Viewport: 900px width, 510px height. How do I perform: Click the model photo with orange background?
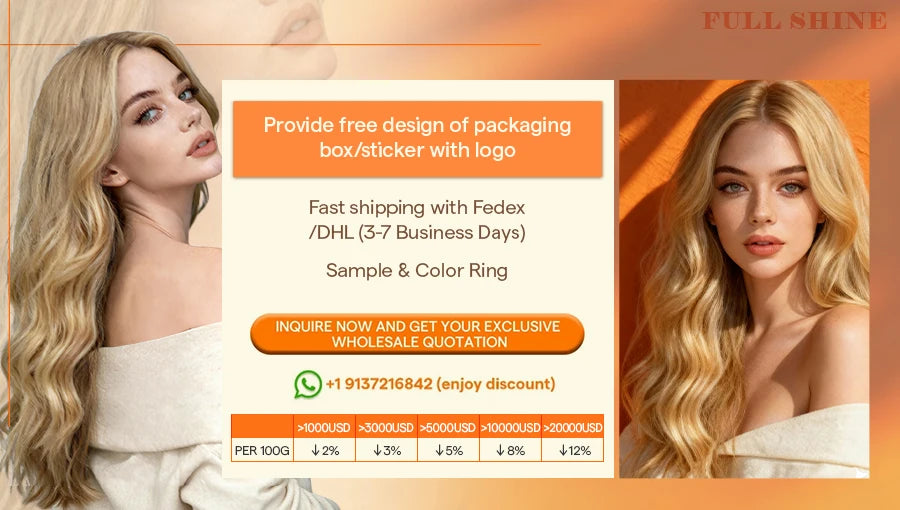(x=744, y=279)
